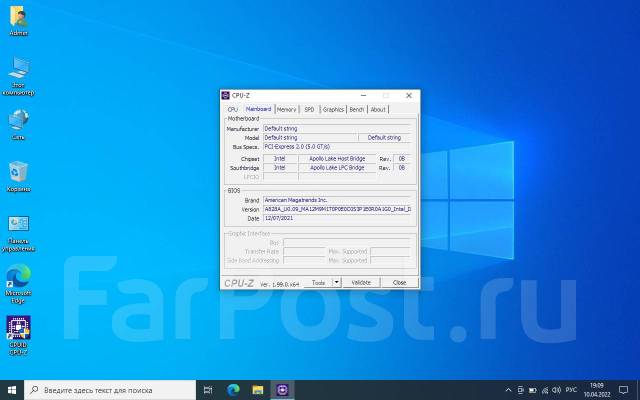
Task: Open the Graphics tab
Action: click(333, 109)
